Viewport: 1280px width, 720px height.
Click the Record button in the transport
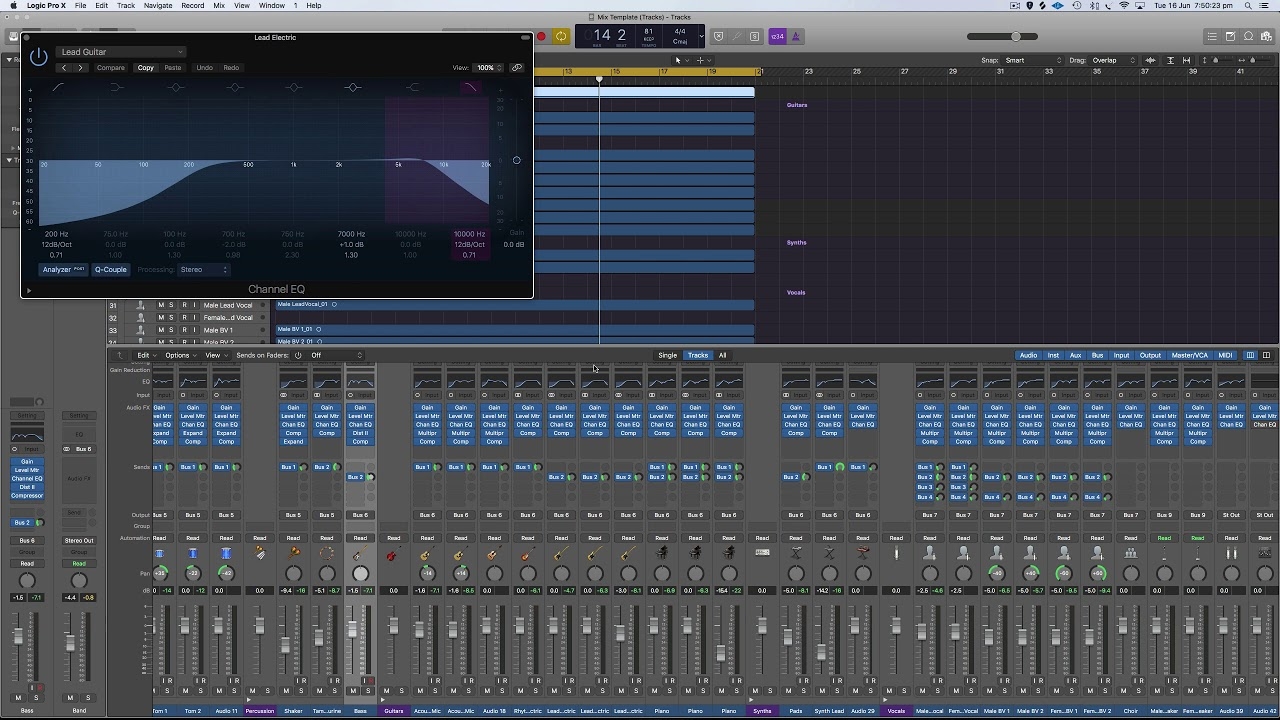(x=540, y=35)
